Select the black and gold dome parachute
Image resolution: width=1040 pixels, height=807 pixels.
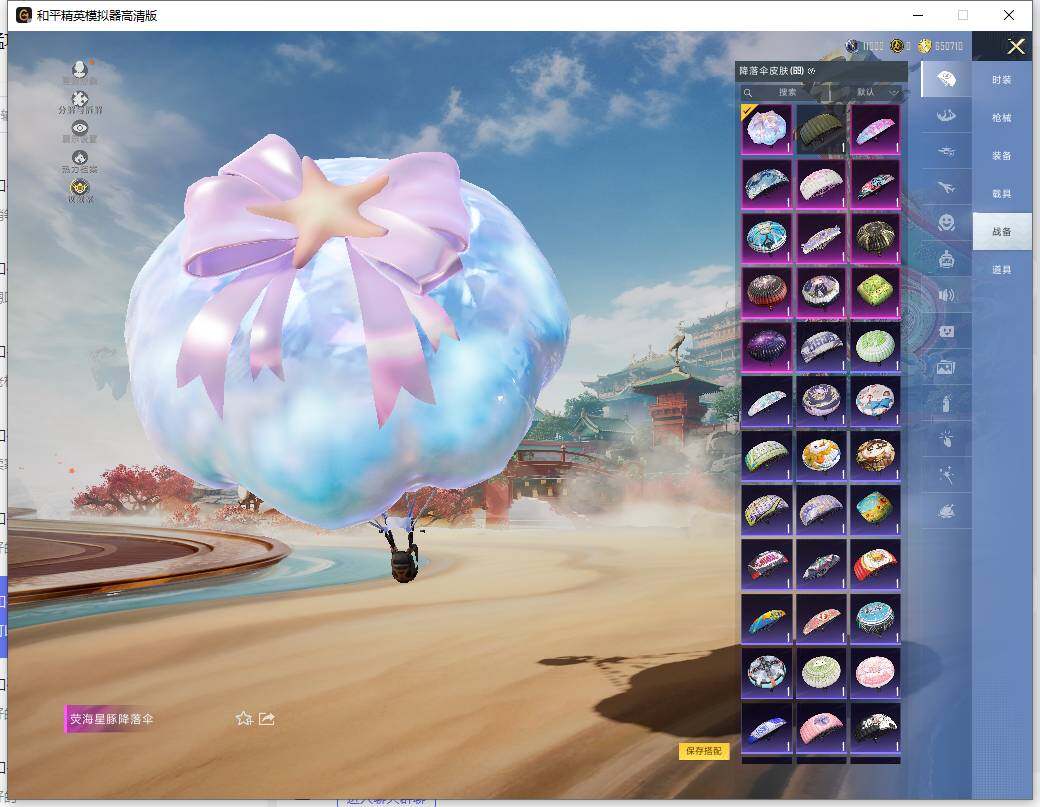pyautogui.click(x=875, y=237)
